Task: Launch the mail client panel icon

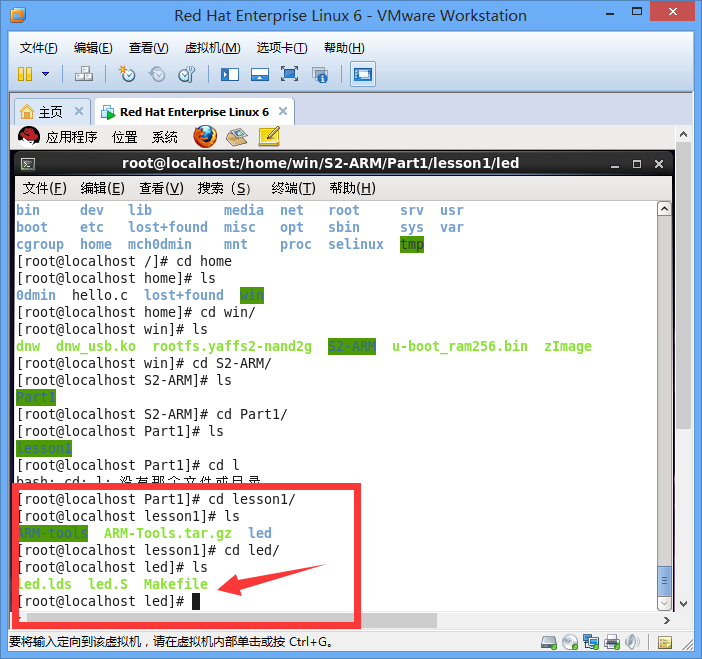Action: (x=237, y=137)
